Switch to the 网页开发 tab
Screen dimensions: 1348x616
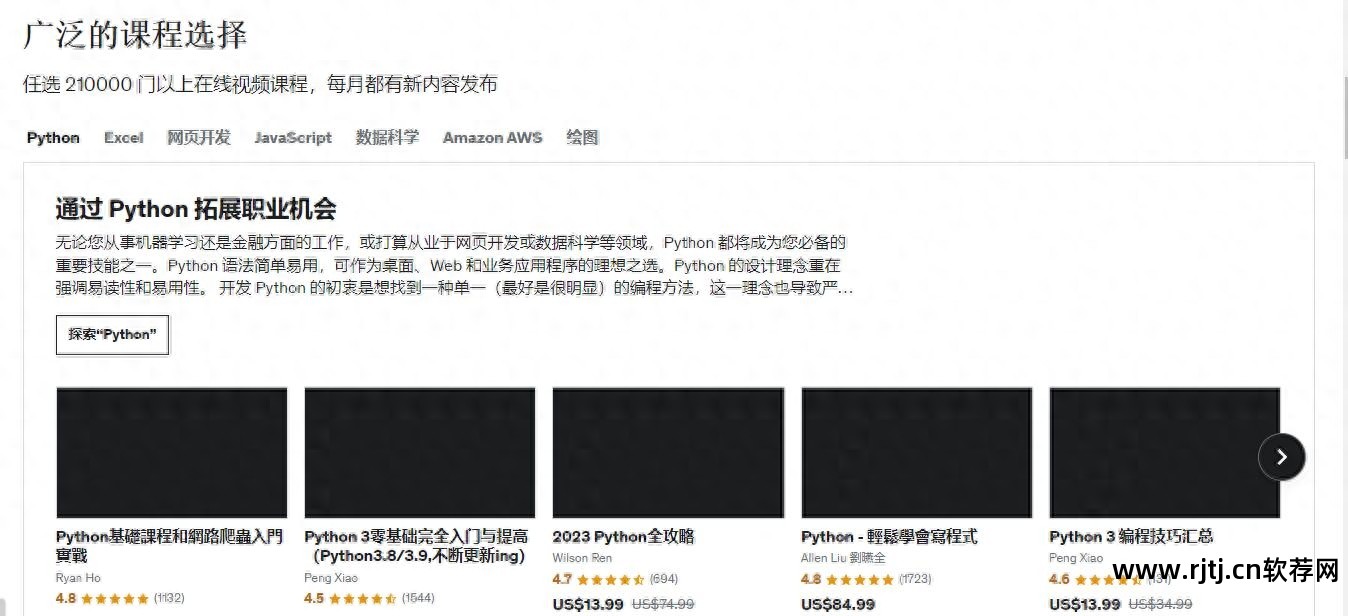[198, 138]
